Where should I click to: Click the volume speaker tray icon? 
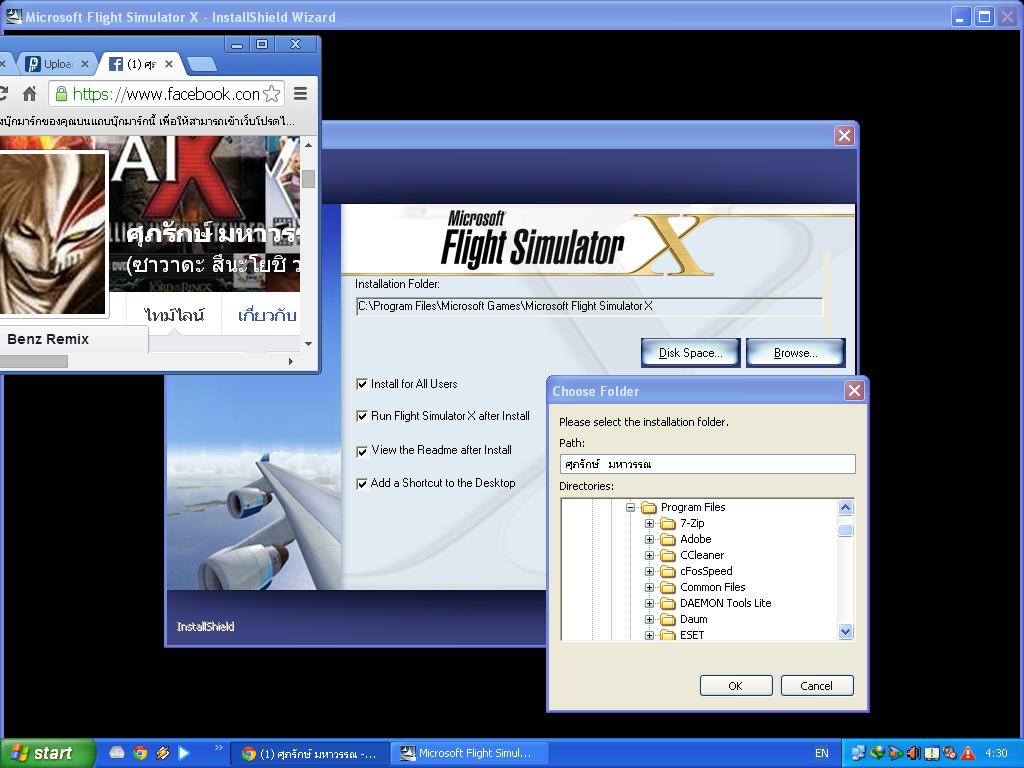[x=913, y=753]
